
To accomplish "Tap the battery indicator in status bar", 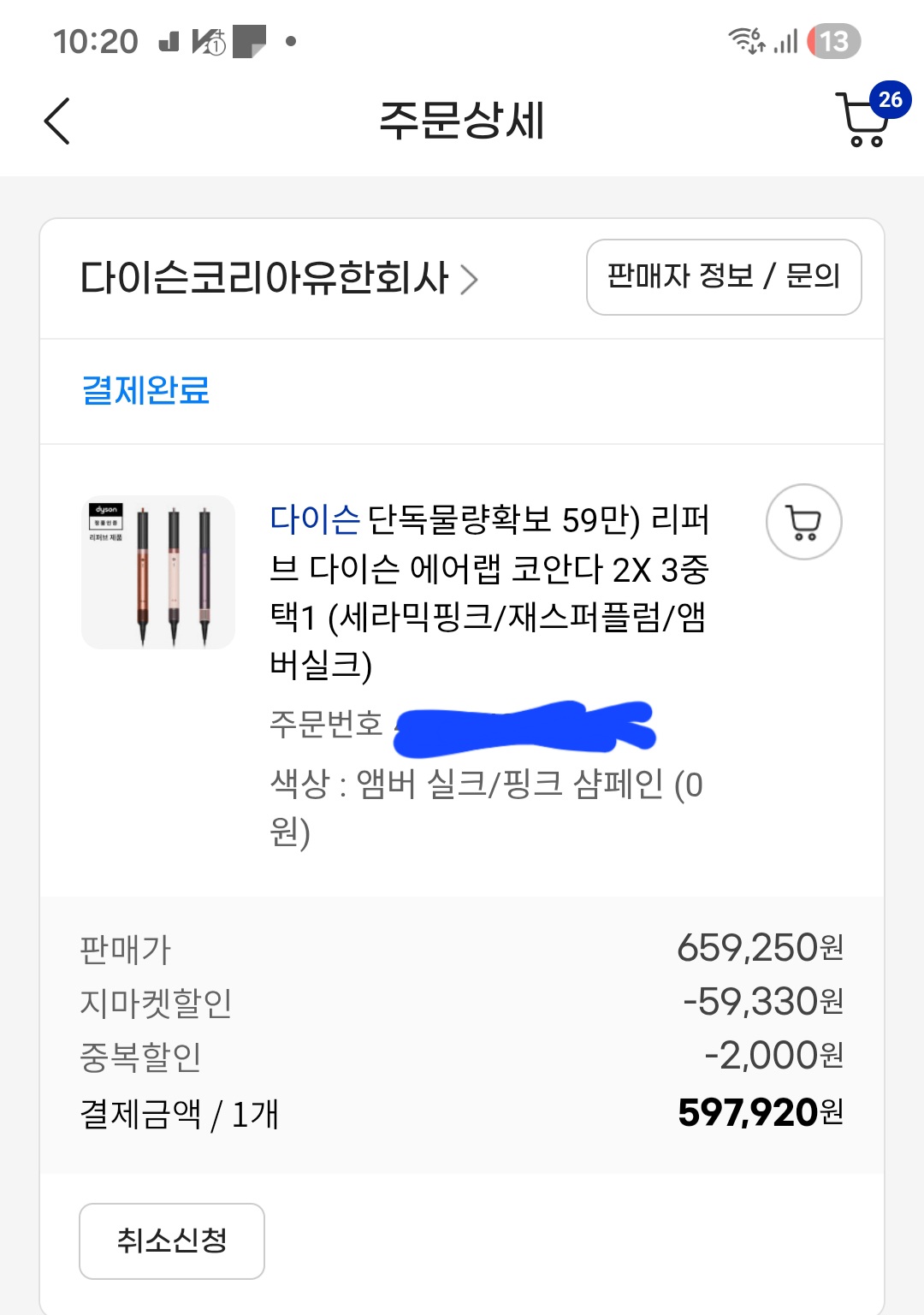I will [833, 41].
